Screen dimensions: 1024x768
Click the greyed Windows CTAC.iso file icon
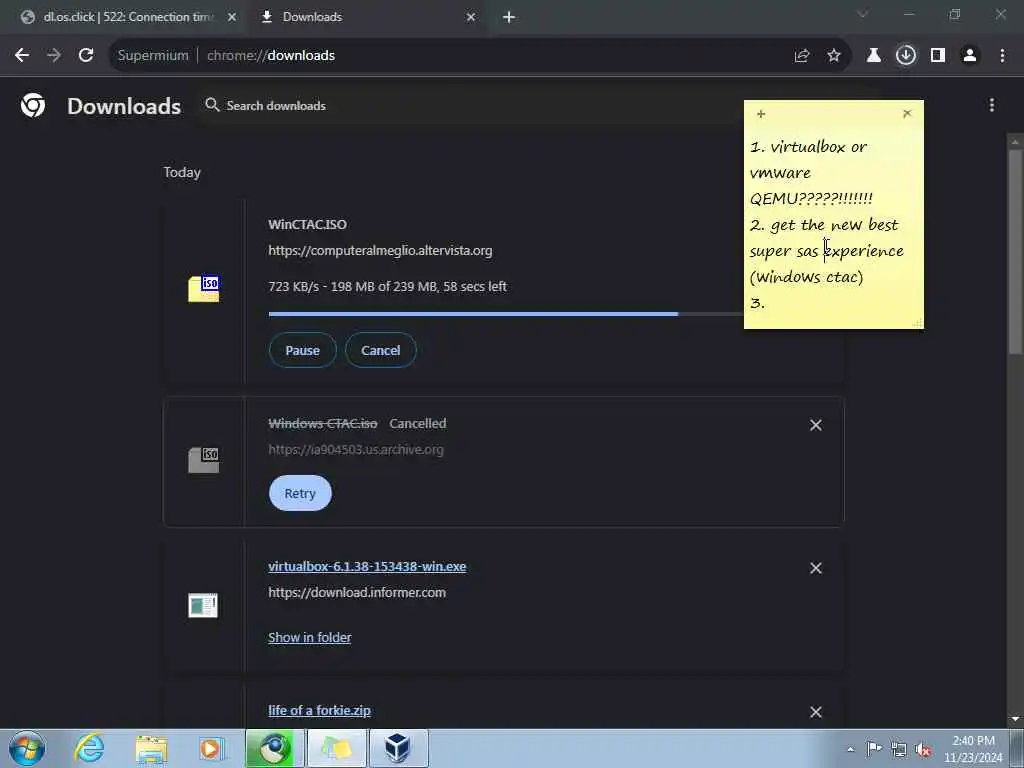tap(204, 459)
